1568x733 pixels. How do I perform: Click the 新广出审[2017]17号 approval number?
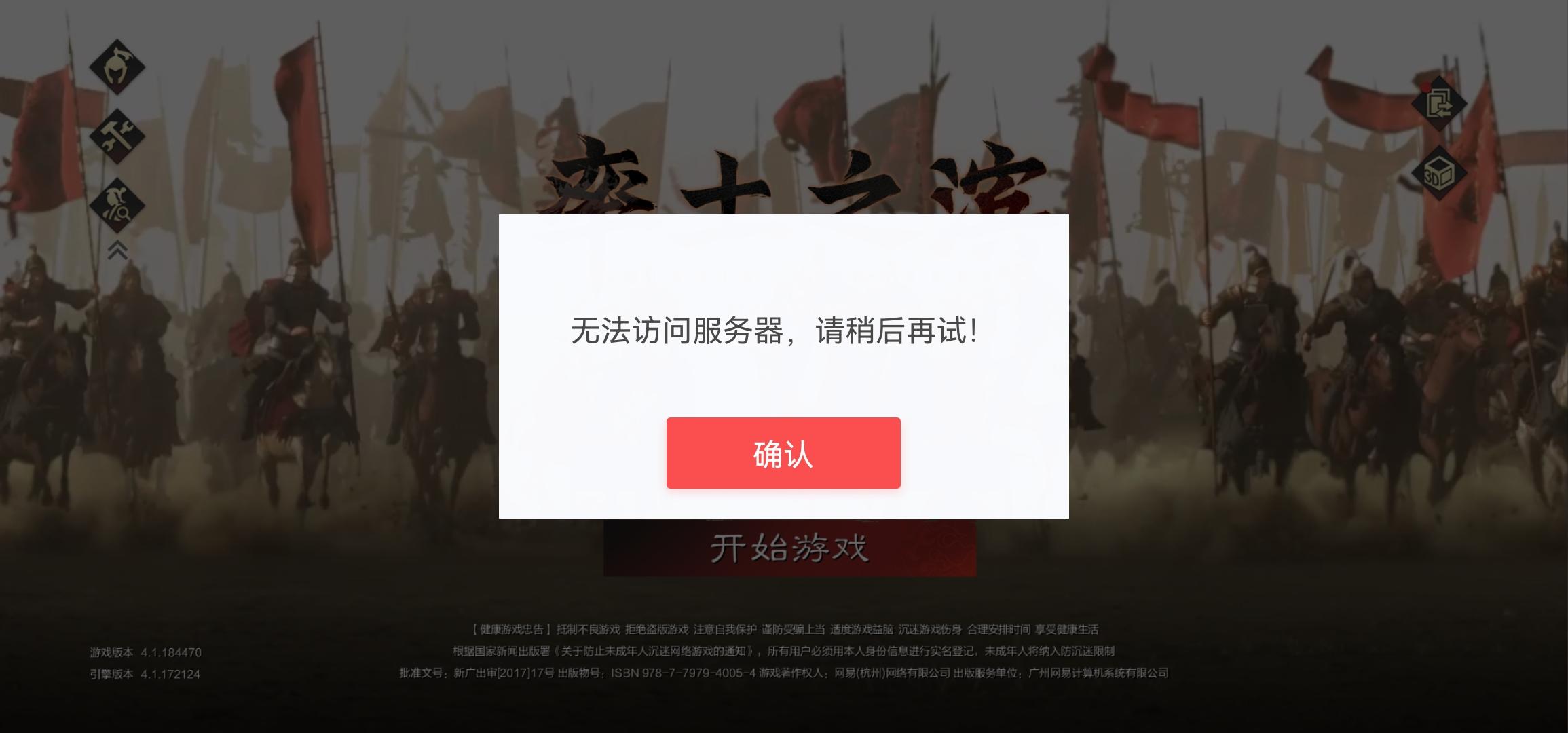pyautogui.click(x=504, y=673)
